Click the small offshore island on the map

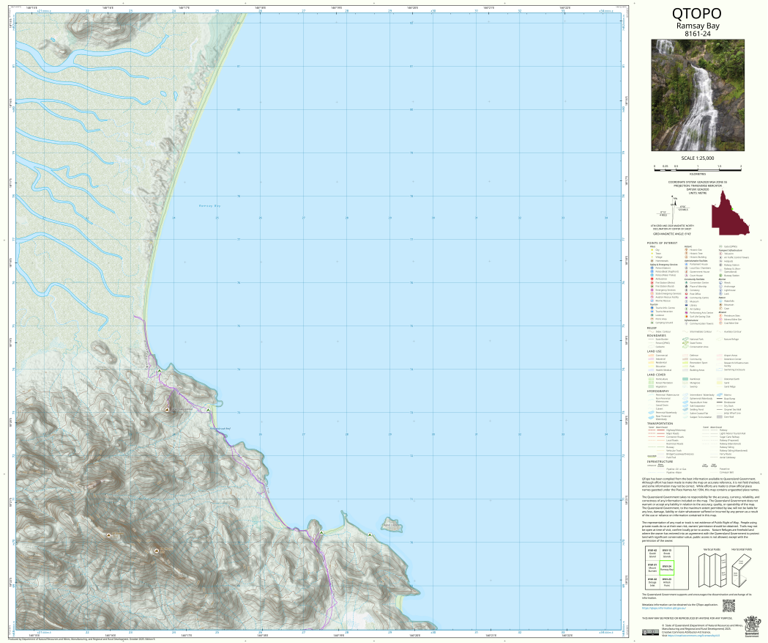[x=392, y=525]
